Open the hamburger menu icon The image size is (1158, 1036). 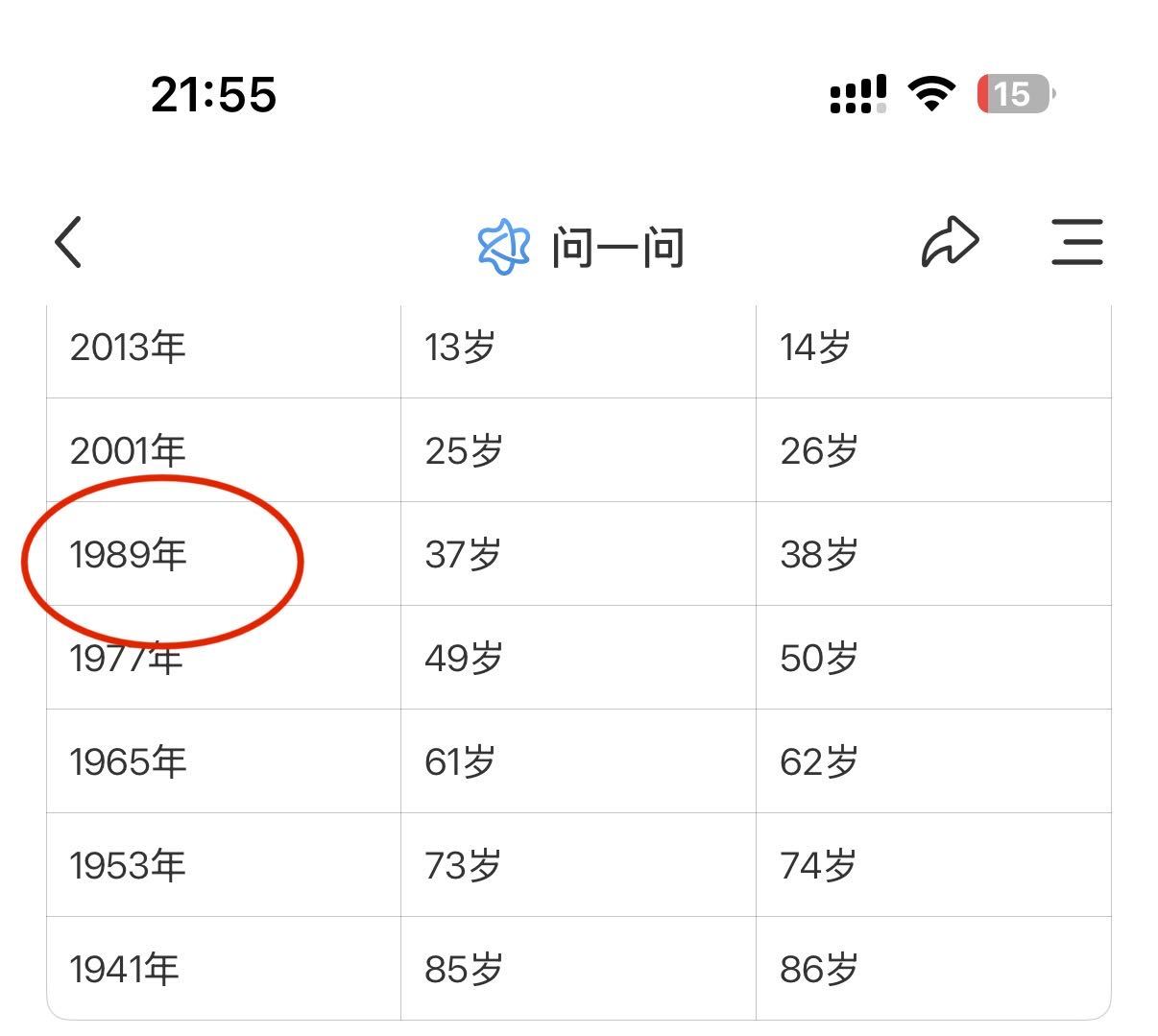tap(1076, 242)
